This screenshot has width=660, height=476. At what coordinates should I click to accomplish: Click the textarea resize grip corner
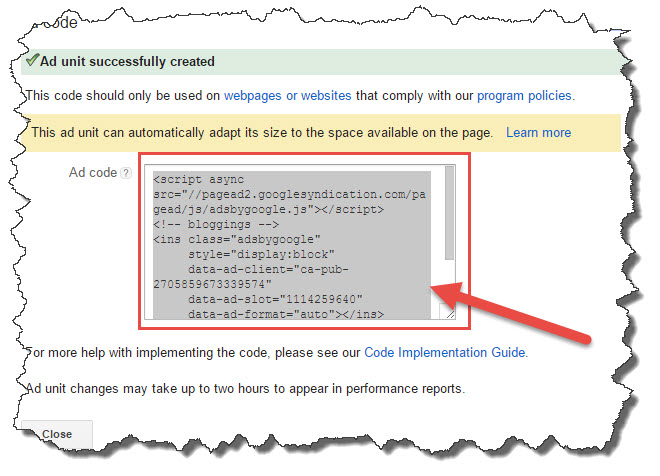coord(450,314)
